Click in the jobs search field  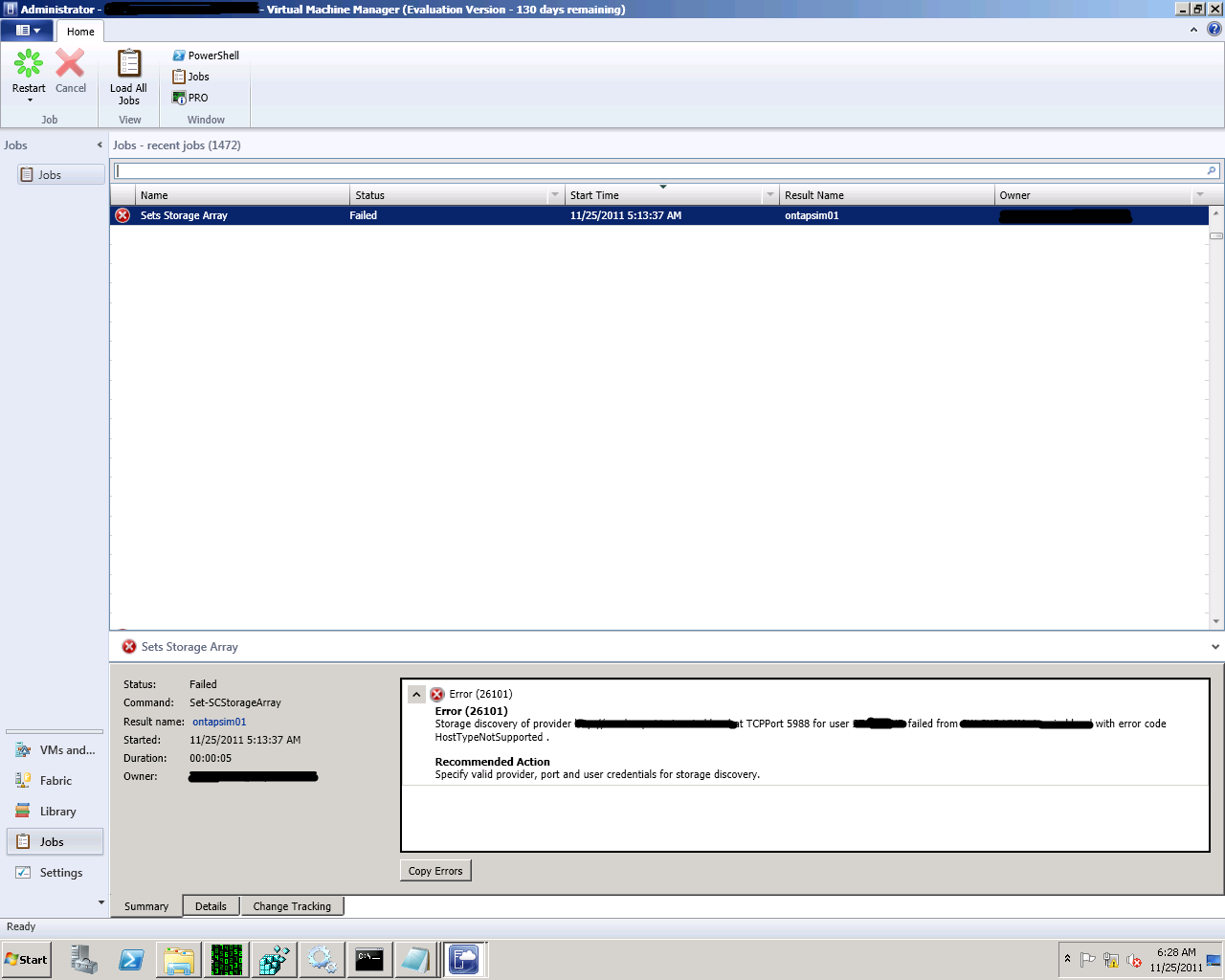pos(658,171)
